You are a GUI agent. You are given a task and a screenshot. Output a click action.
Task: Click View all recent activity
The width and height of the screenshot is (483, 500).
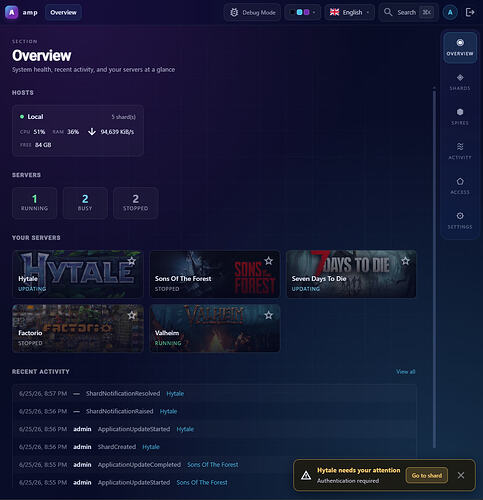(406, 372)
